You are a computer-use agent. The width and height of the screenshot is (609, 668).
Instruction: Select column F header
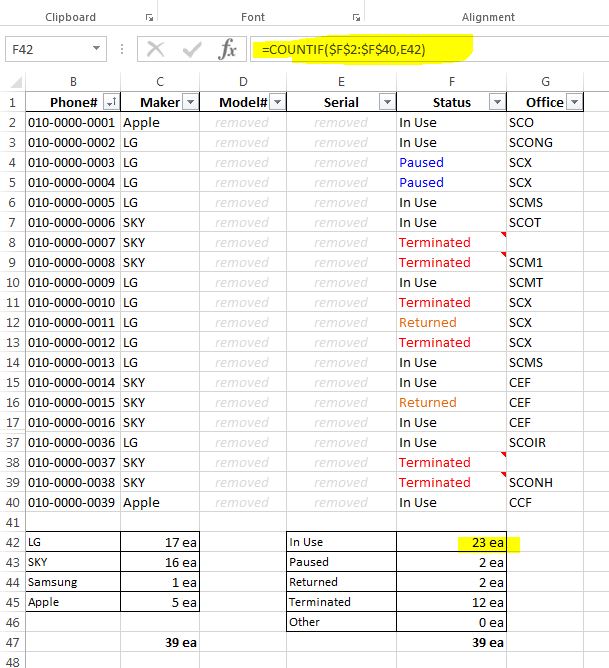click(x=451, y=81)
